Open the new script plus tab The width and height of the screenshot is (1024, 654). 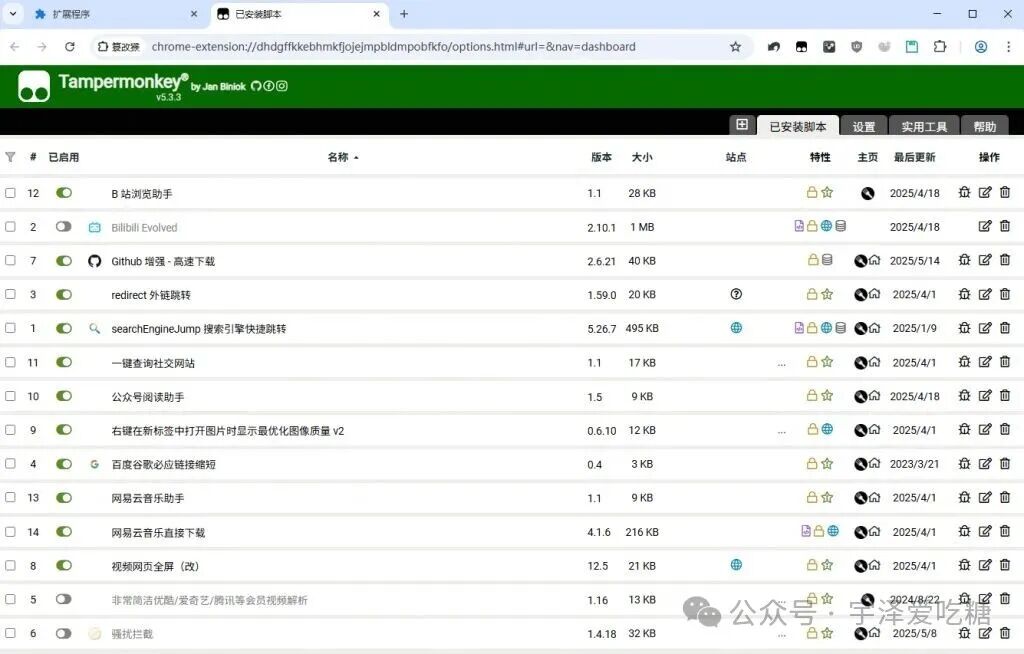(x=742, y=124)
